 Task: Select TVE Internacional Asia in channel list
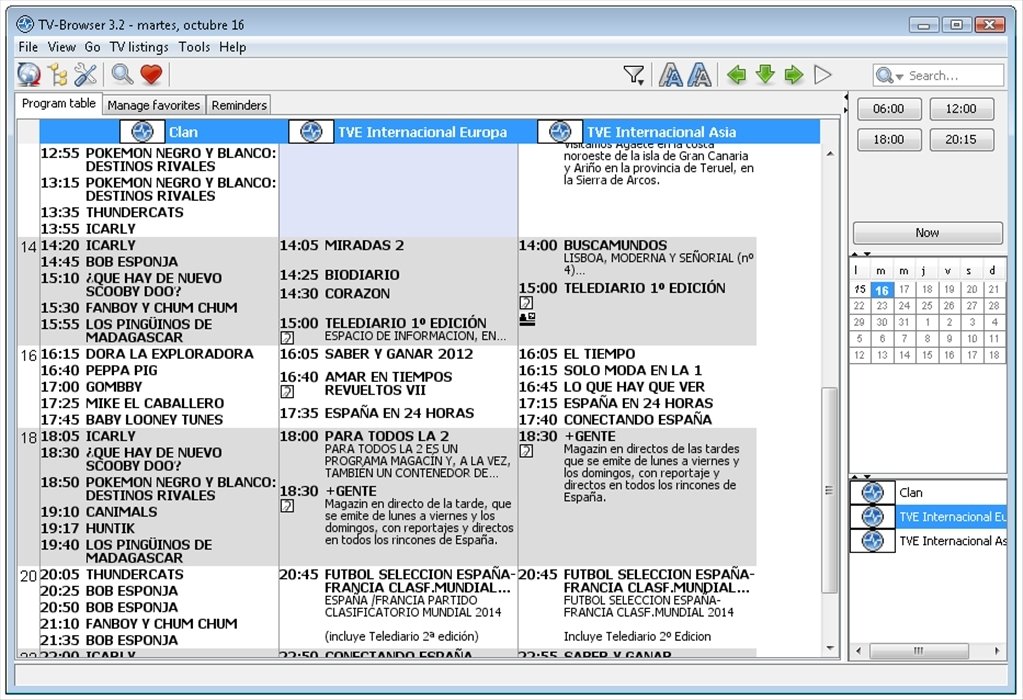coord(928,541)
